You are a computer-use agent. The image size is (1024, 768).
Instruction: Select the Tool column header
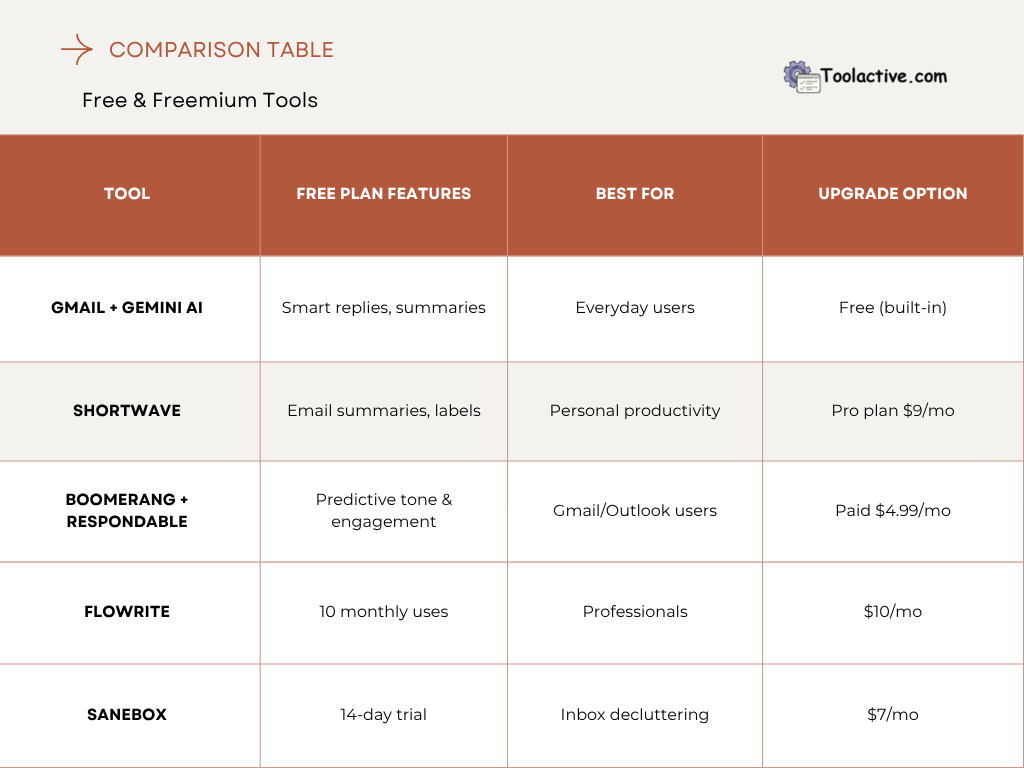click(127, 194)
